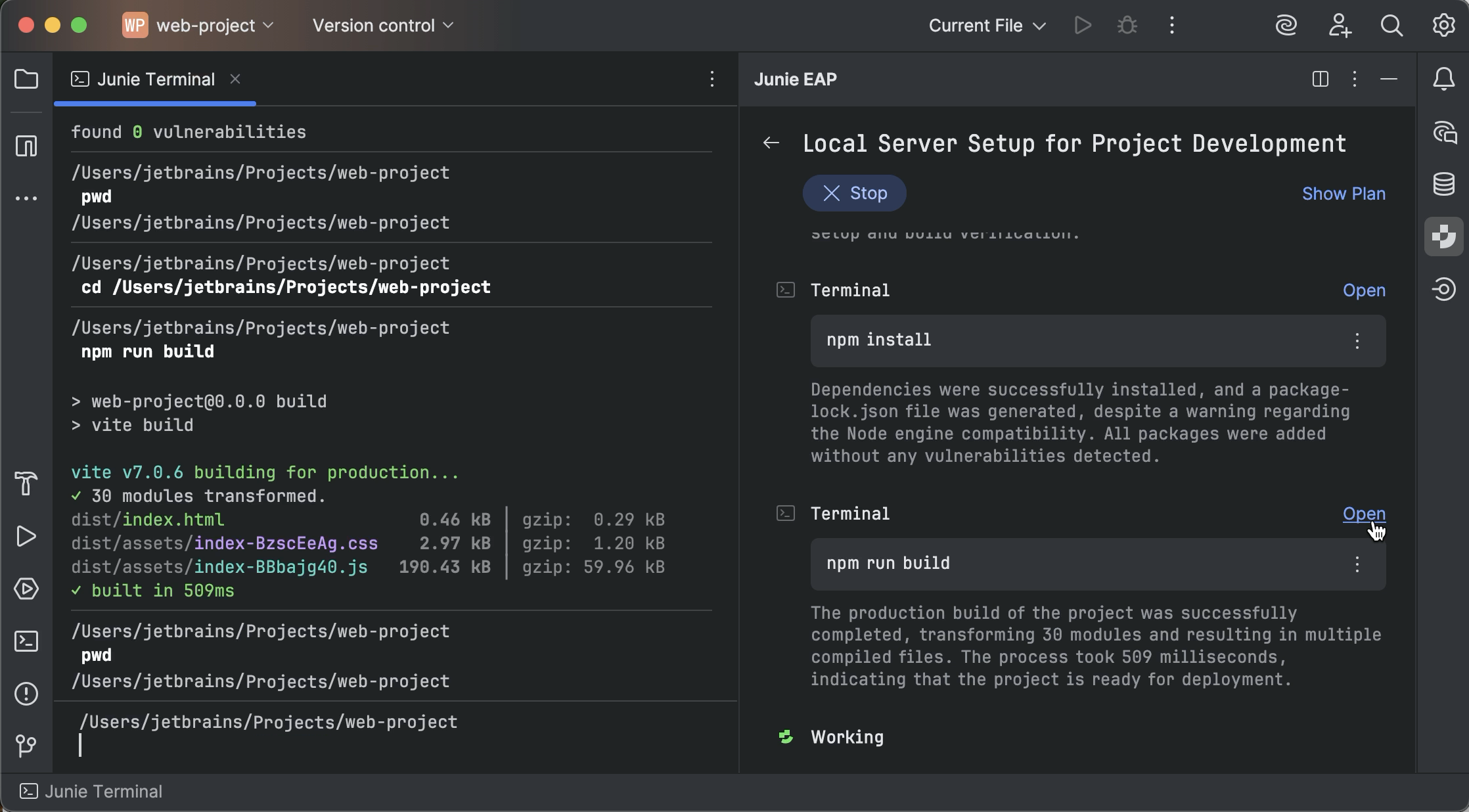This screenshot has width=1469, height=812.
Task: Open the Project tool window
Action: click(x=26, y=79)
